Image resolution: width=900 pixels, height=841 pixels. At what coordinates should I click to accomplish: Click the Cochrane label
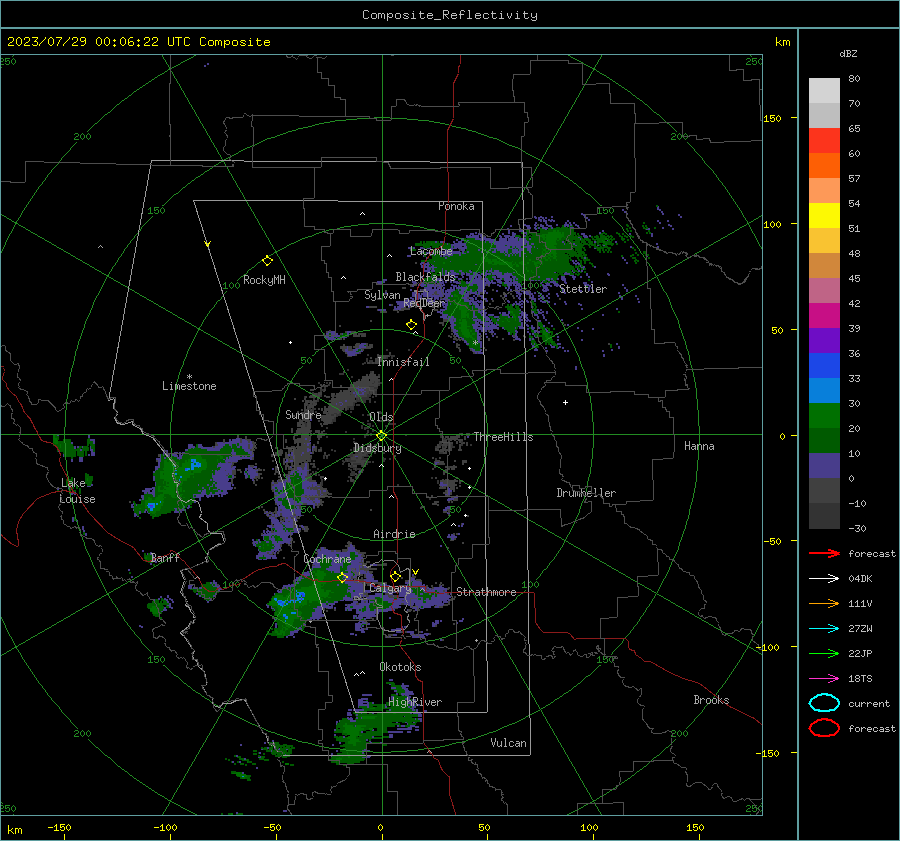pyautogui.click(x=327, y=559)
